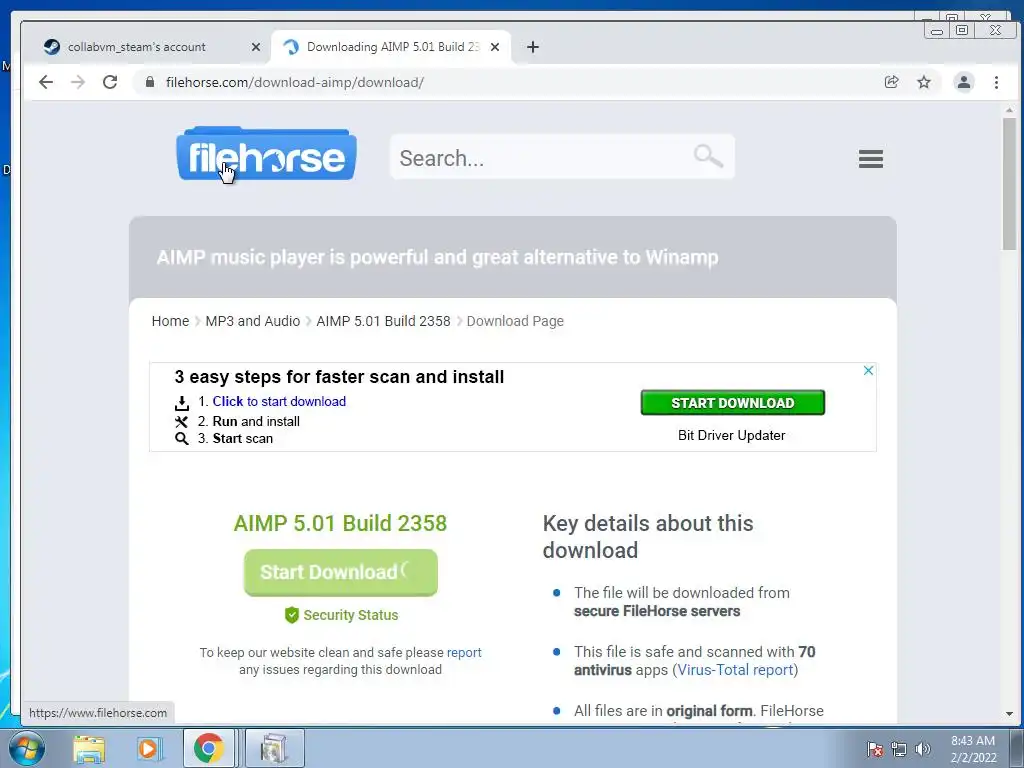Click the FileHorse logo
Image resolution: width=1024 pixels, height=768 pixels.
coord(266,154)
